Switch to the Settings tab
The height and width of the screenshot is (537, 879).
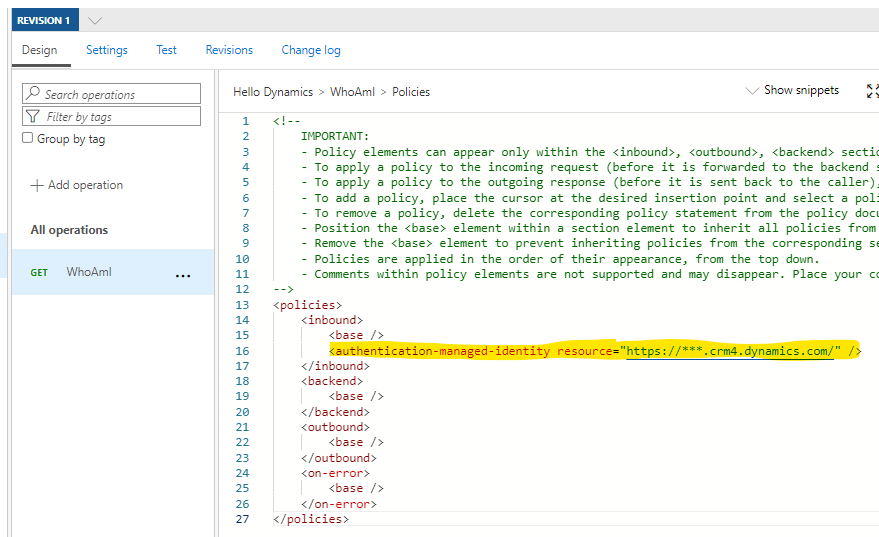tap(106, 50)
